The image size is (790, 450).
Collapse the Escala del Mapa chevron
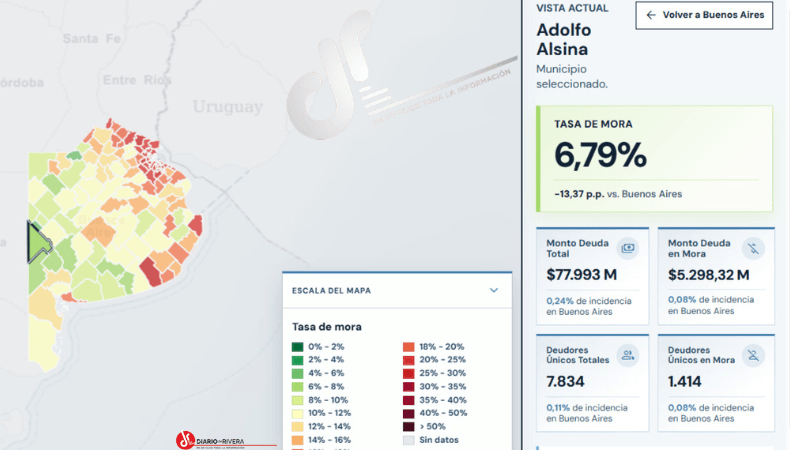coord(494,290)
